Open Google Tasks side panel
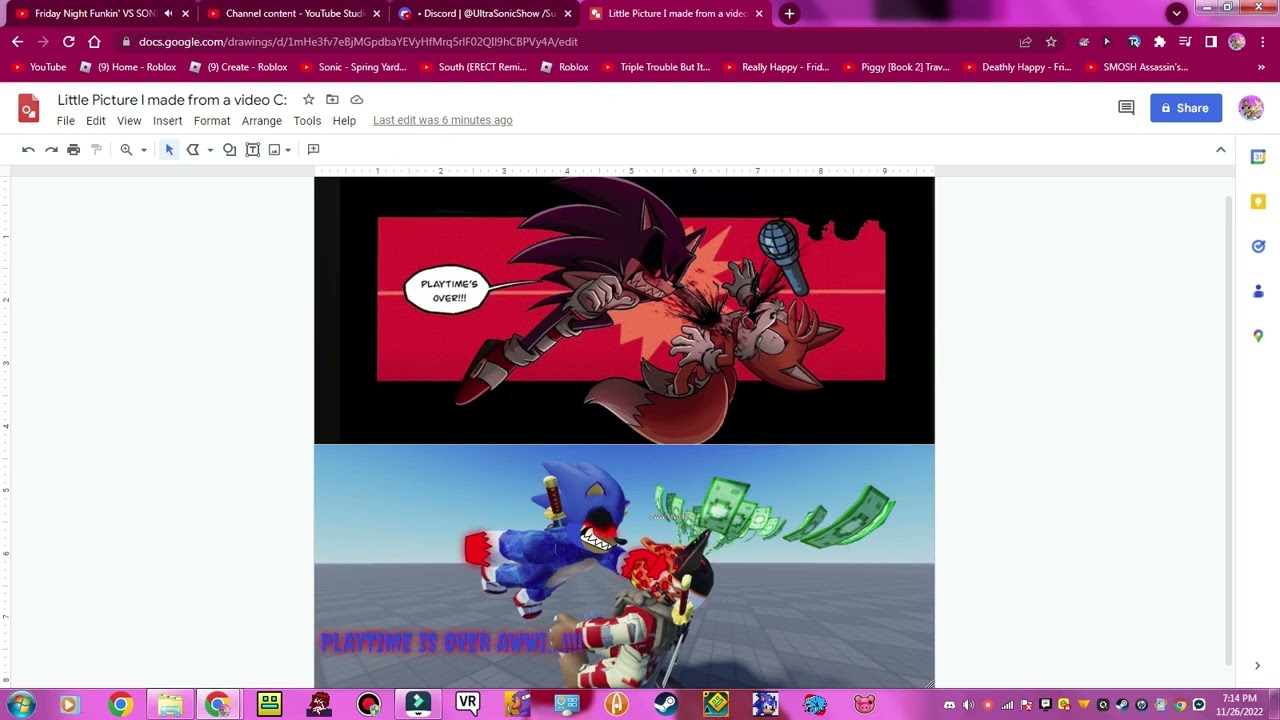The width and height of the screenshot is (1280, 720). click(1258, 247)
